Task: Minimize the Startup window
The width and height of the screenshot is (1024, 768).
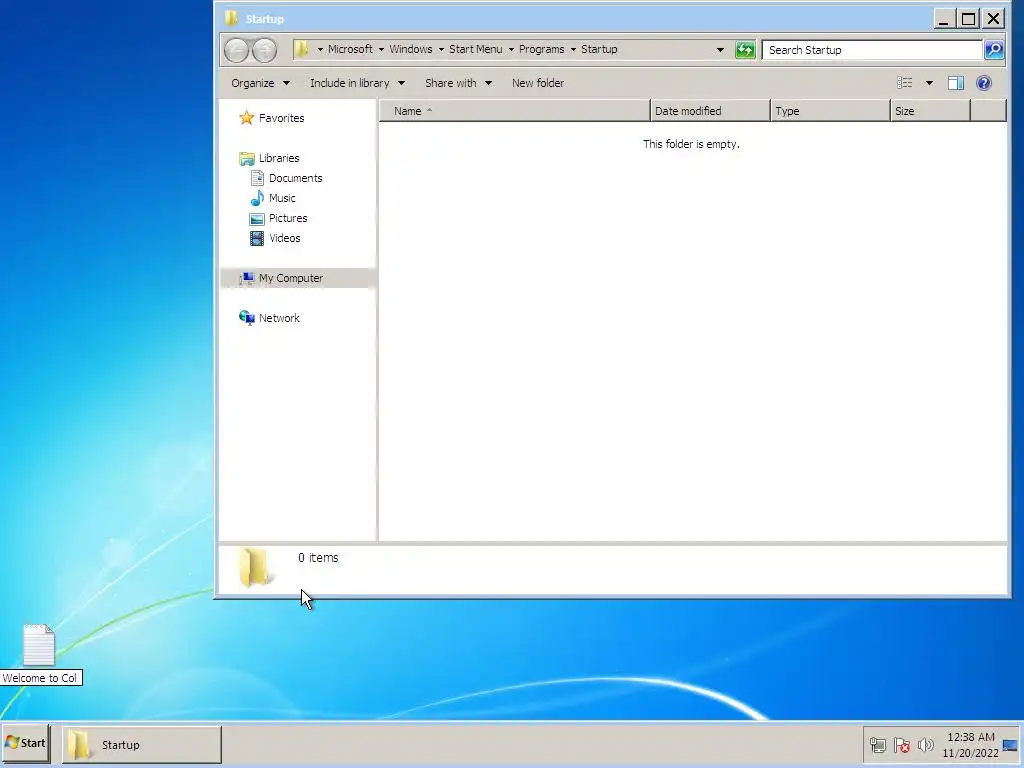Action: pyautogui.click(x=943, y=18)
